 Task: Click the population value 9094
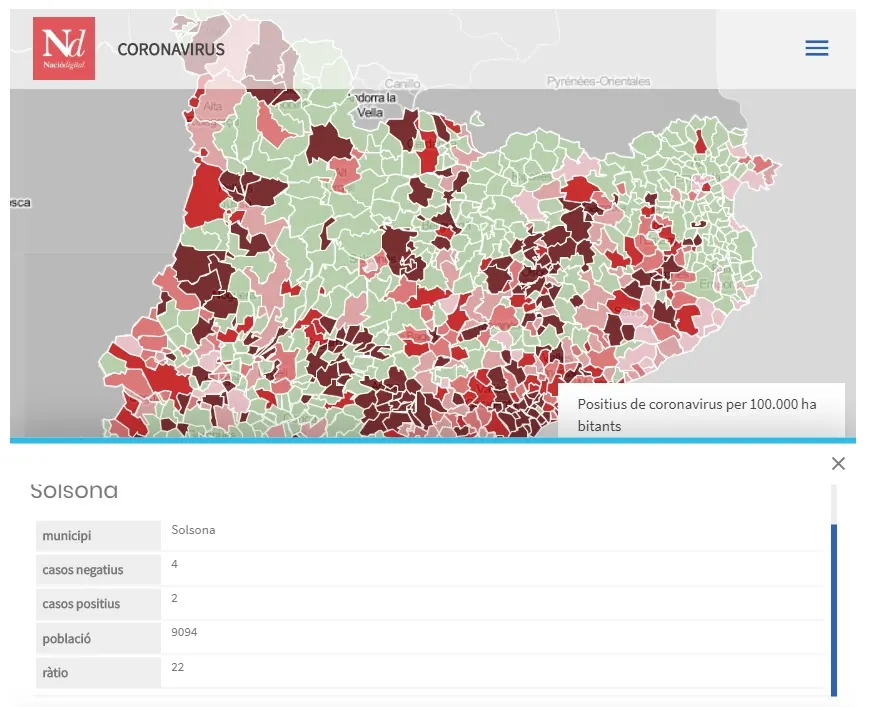[x=184, y=632]
